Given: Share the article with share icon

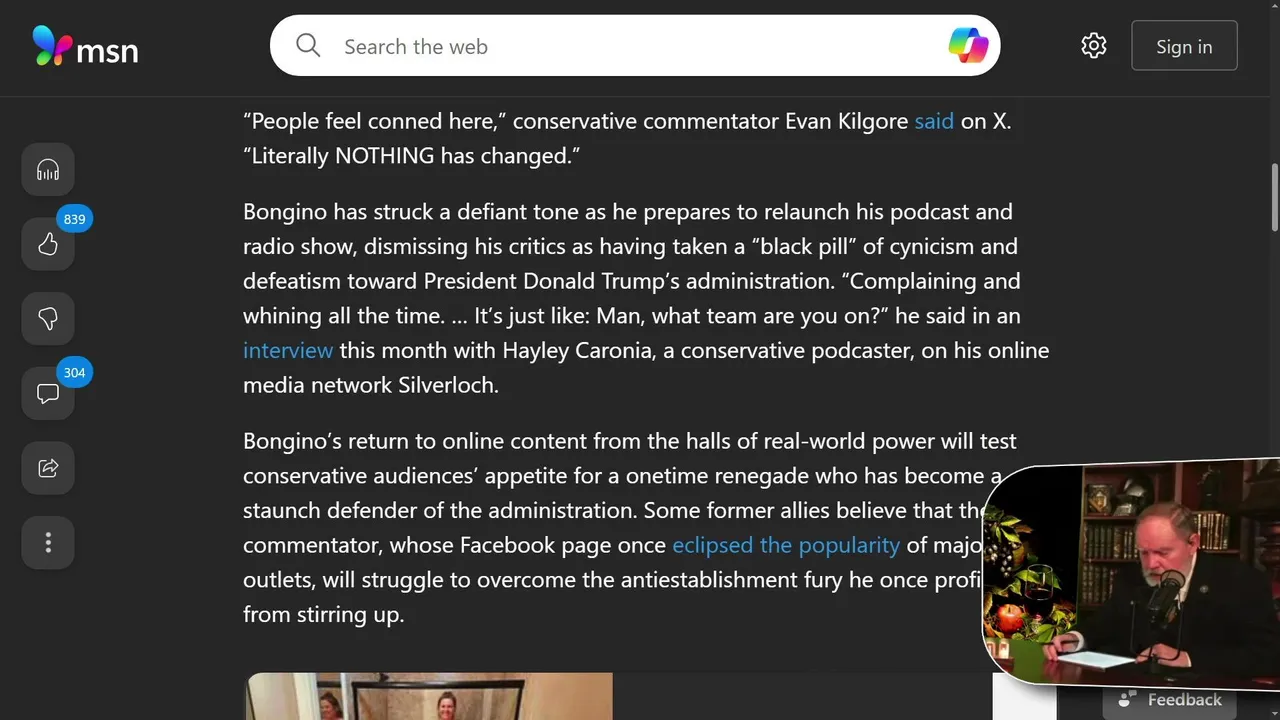Looking at the screenshot, I should coord(48,468).
